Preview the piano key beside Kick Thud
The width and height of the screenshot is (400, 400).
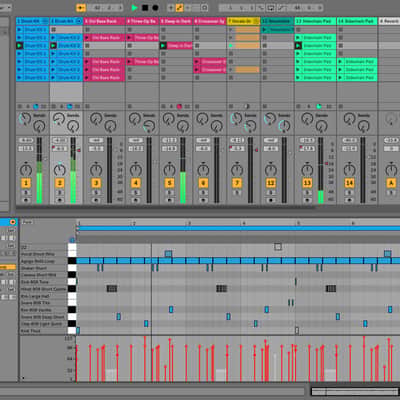click(x=72, y=331)
